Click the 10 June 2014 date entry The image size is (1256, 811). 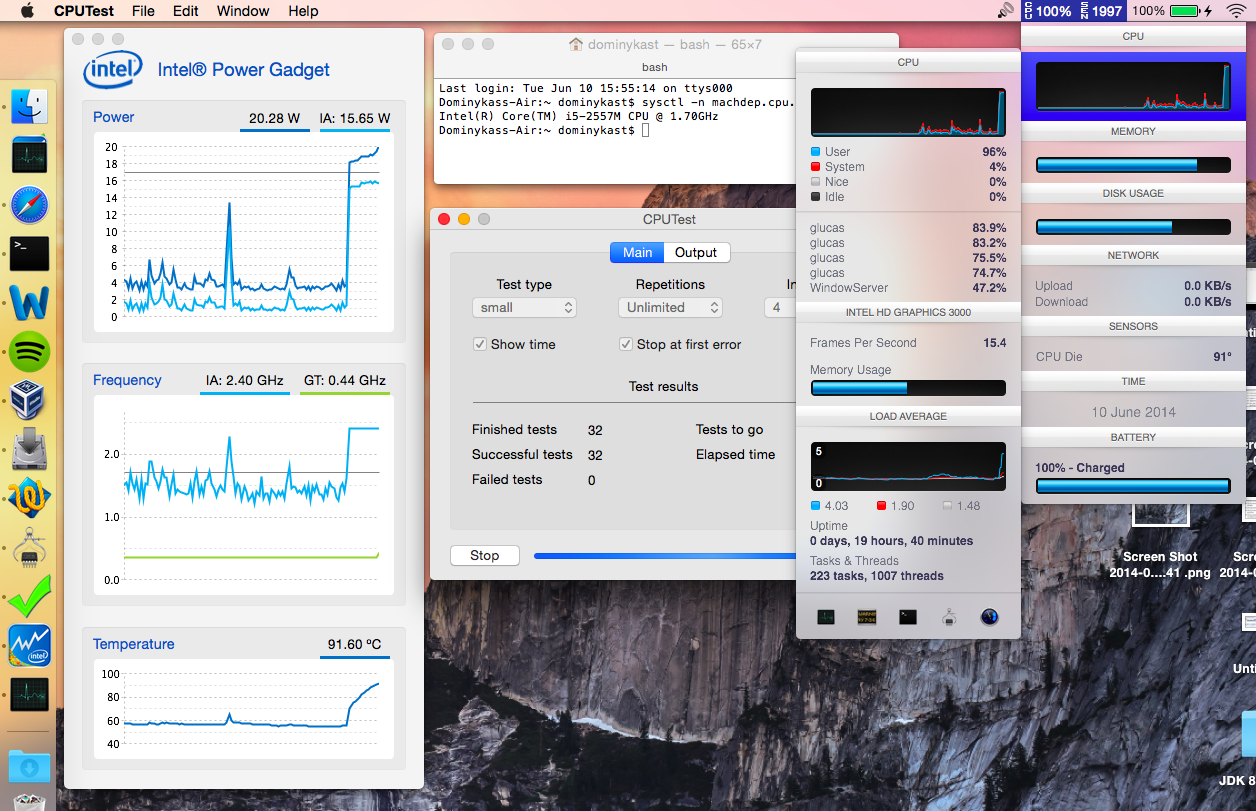1133,412
